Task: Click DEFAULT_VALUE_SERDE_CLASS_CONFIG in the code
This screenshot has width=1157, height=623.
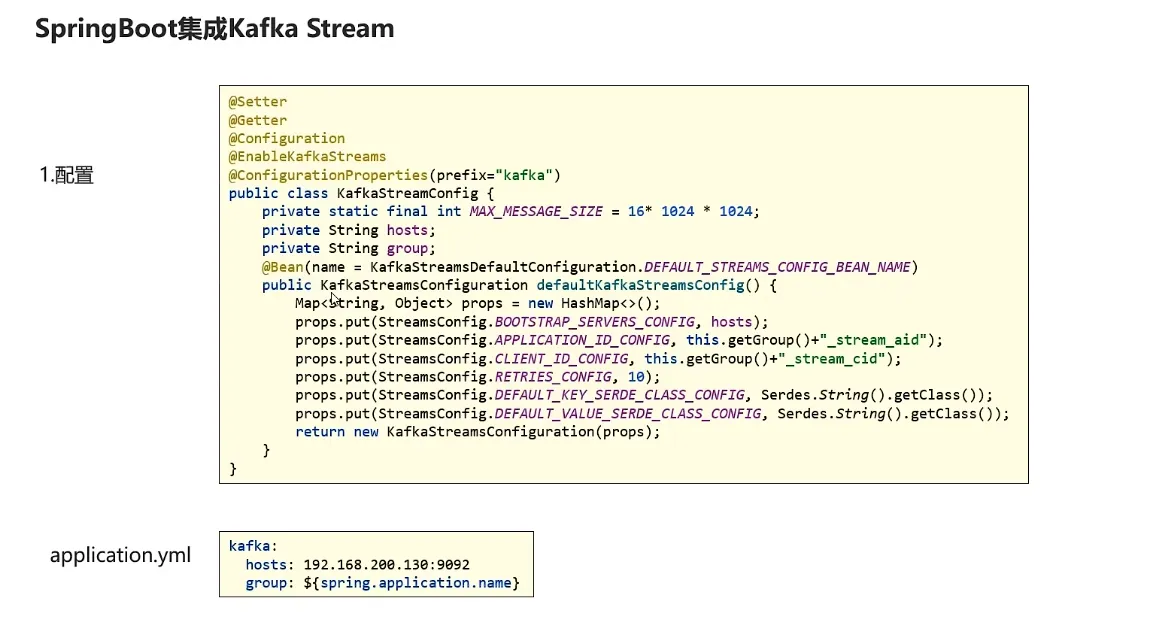Action: click(627, 413)
